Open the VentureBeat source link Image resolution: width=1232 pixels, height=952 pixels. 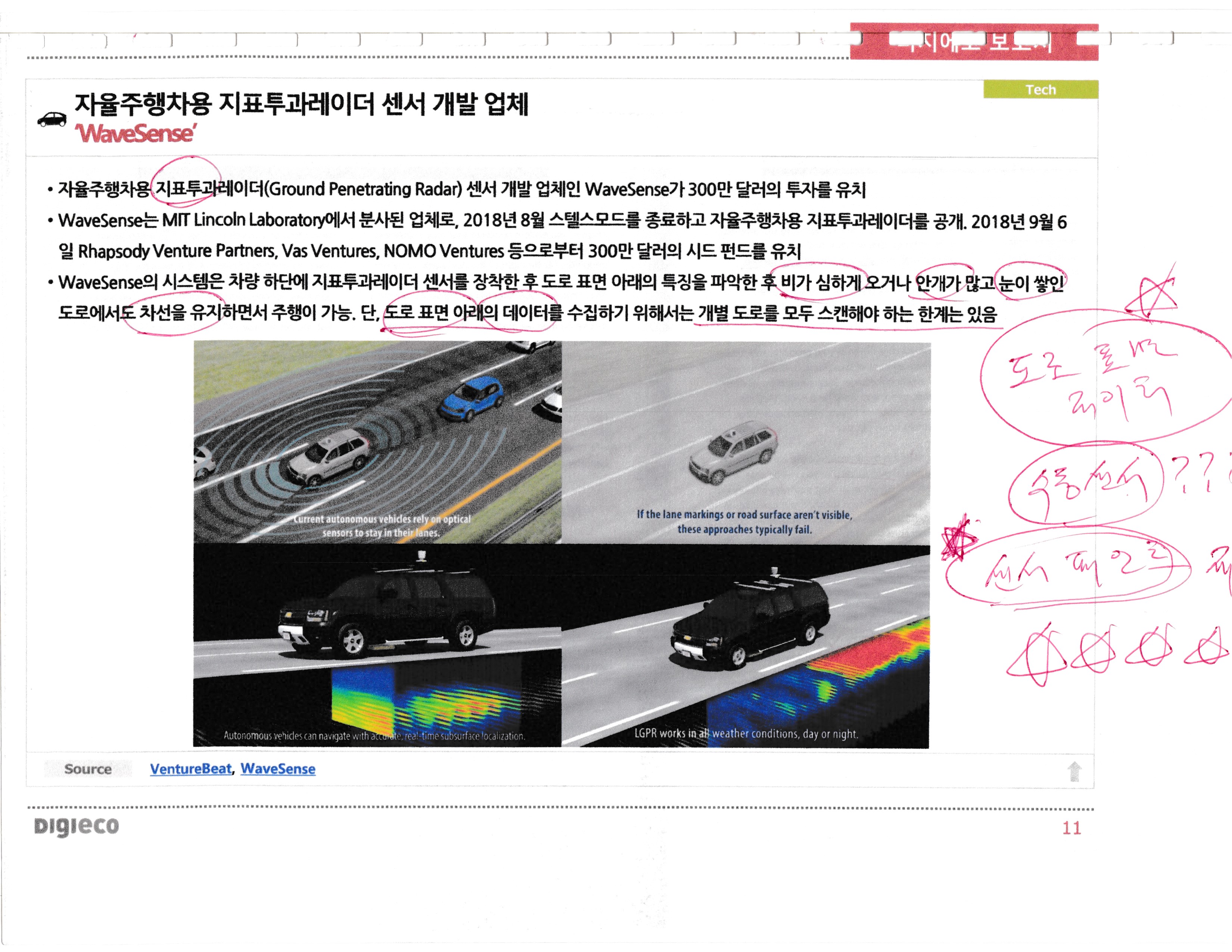pos(191,769)
